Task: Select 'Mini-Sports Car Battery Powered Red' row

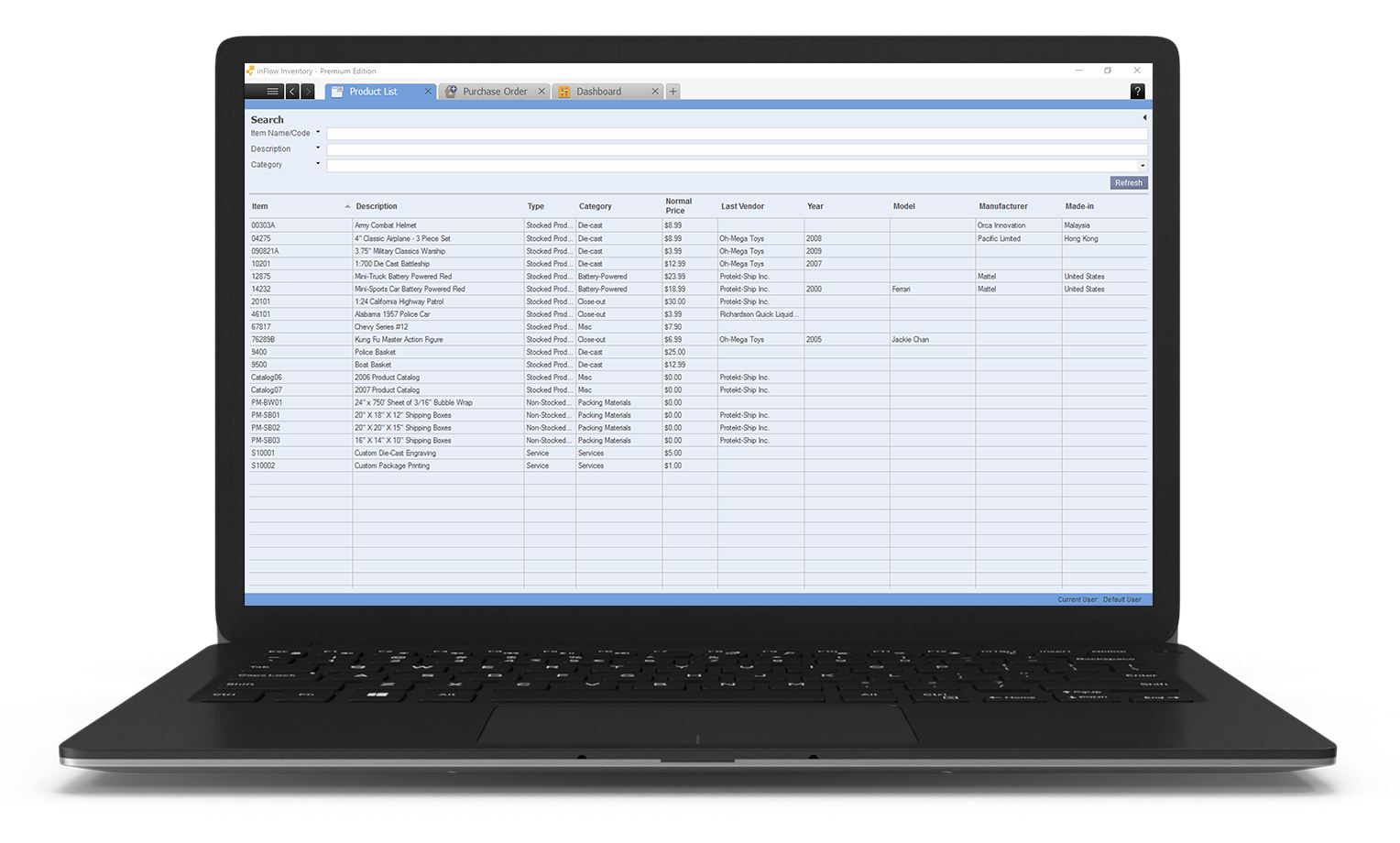Action: 698,289
